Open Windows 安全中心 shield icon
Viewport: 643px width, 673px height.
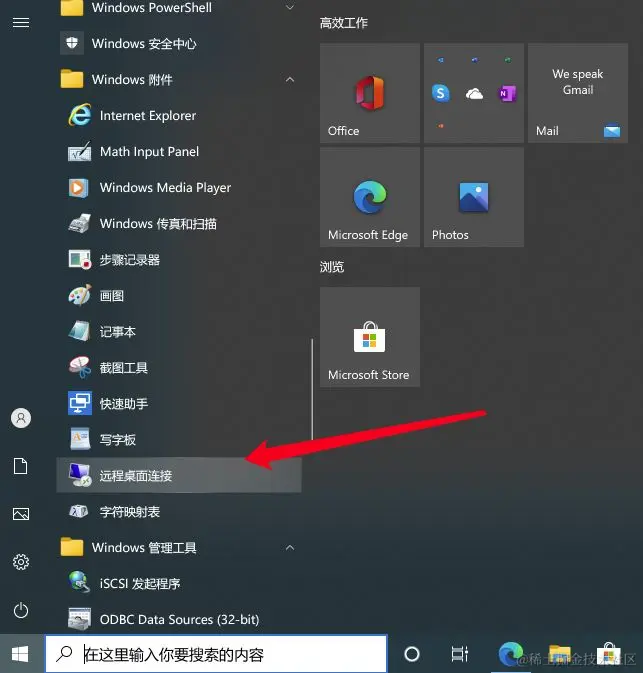tap(72, 43)
